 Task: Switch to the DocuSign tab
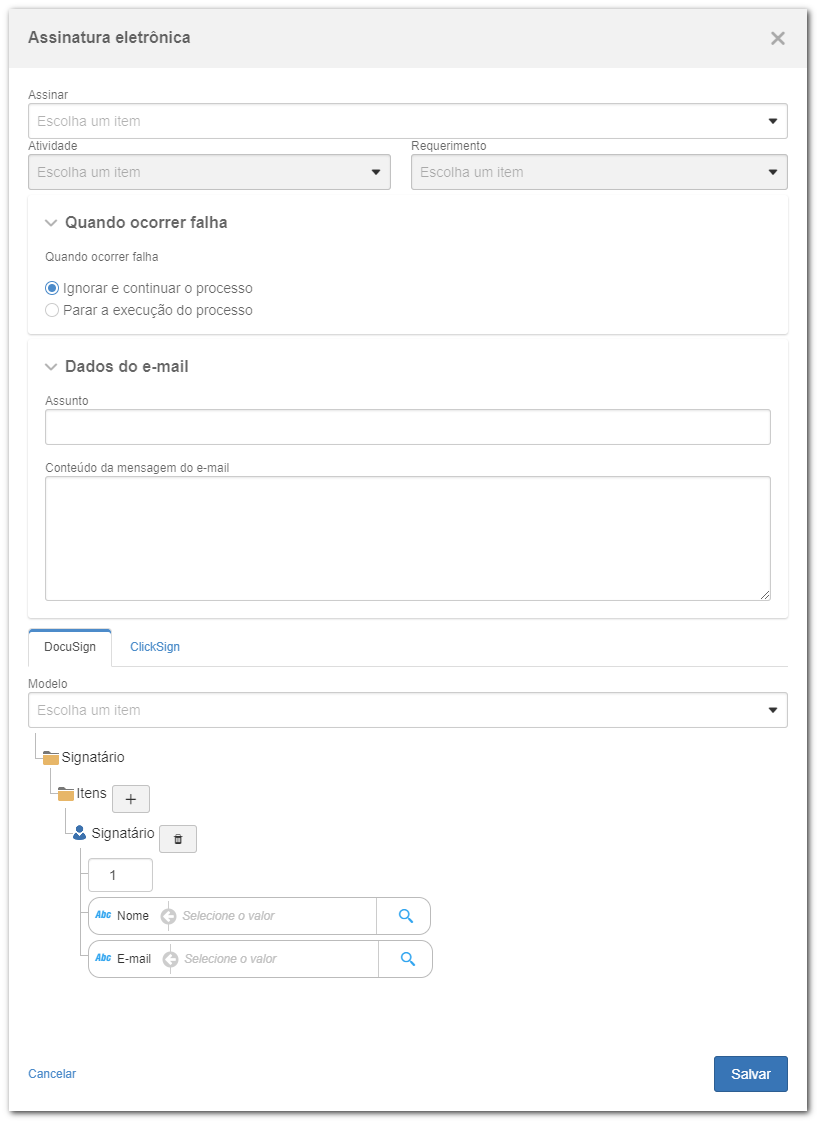70,647
